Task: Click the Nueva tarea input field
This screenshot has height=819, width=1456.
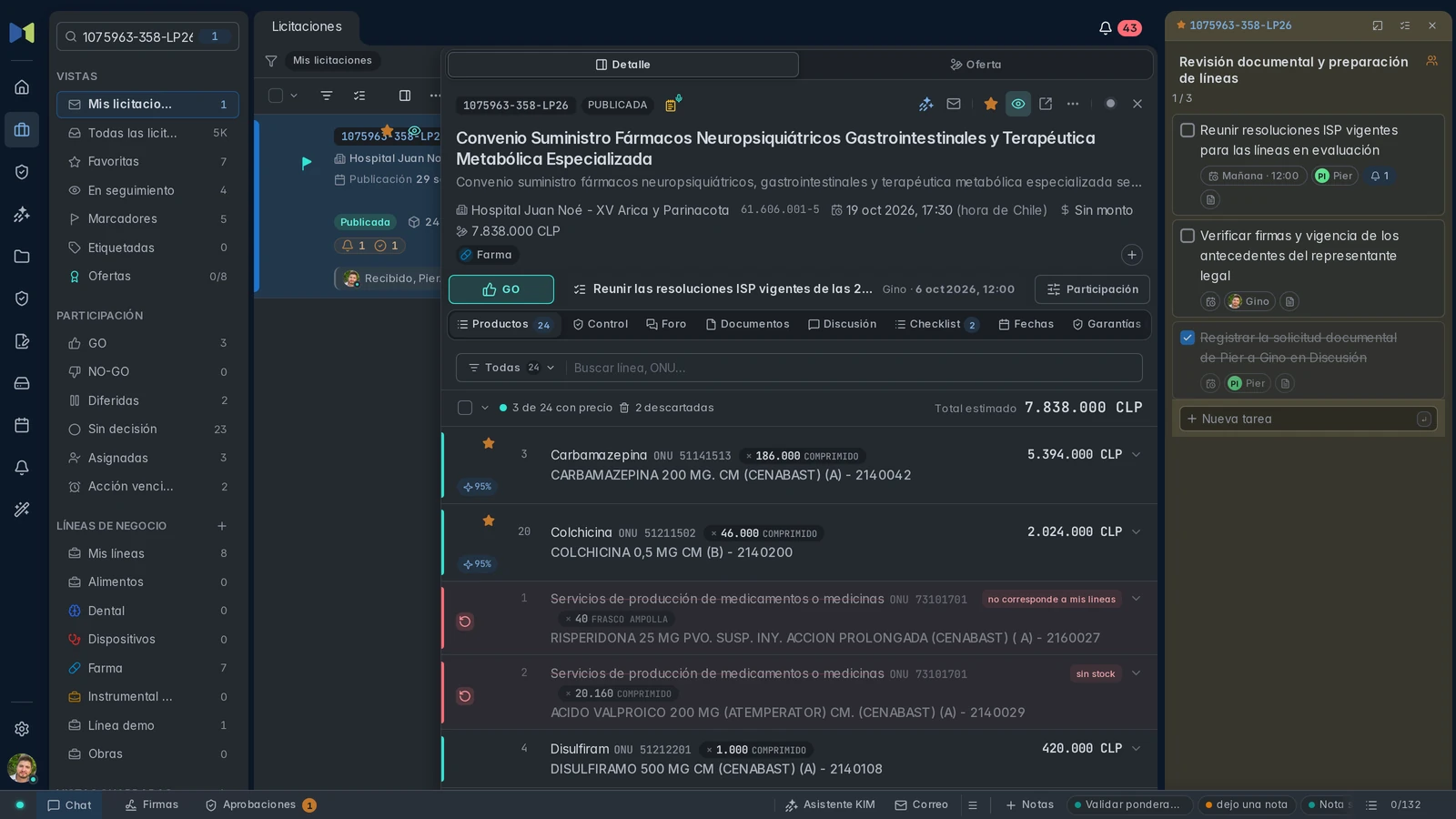Action: click(1309, 419)
